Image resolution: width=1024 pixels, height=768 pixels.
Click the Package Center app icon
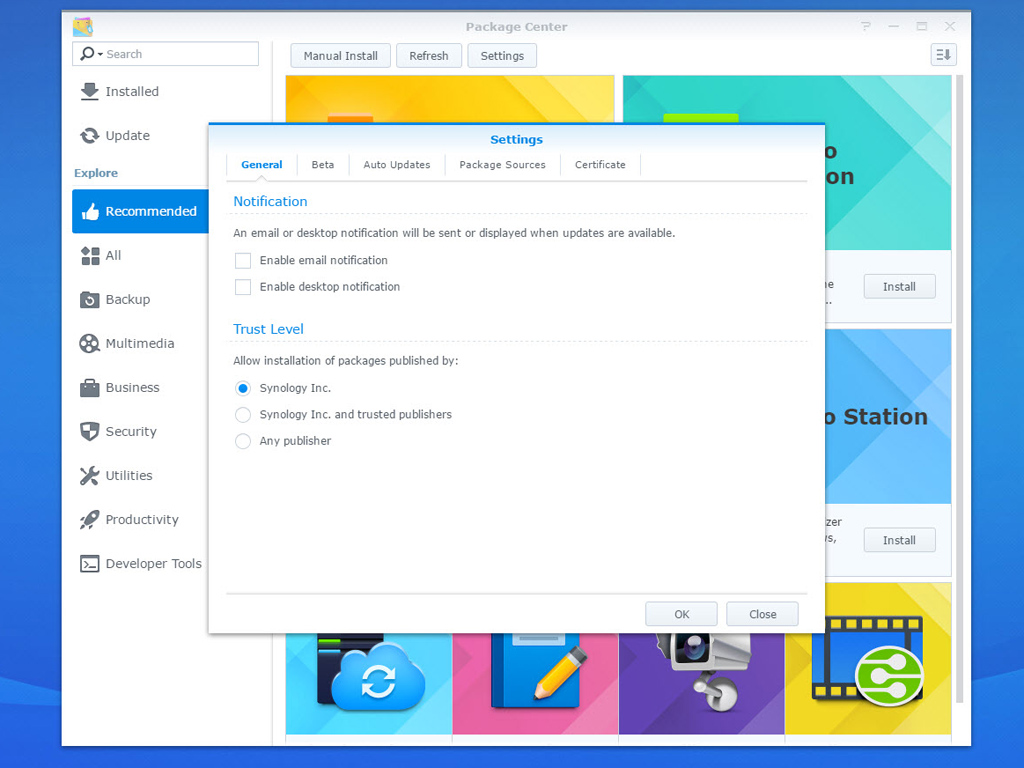(x=82, y=27)
